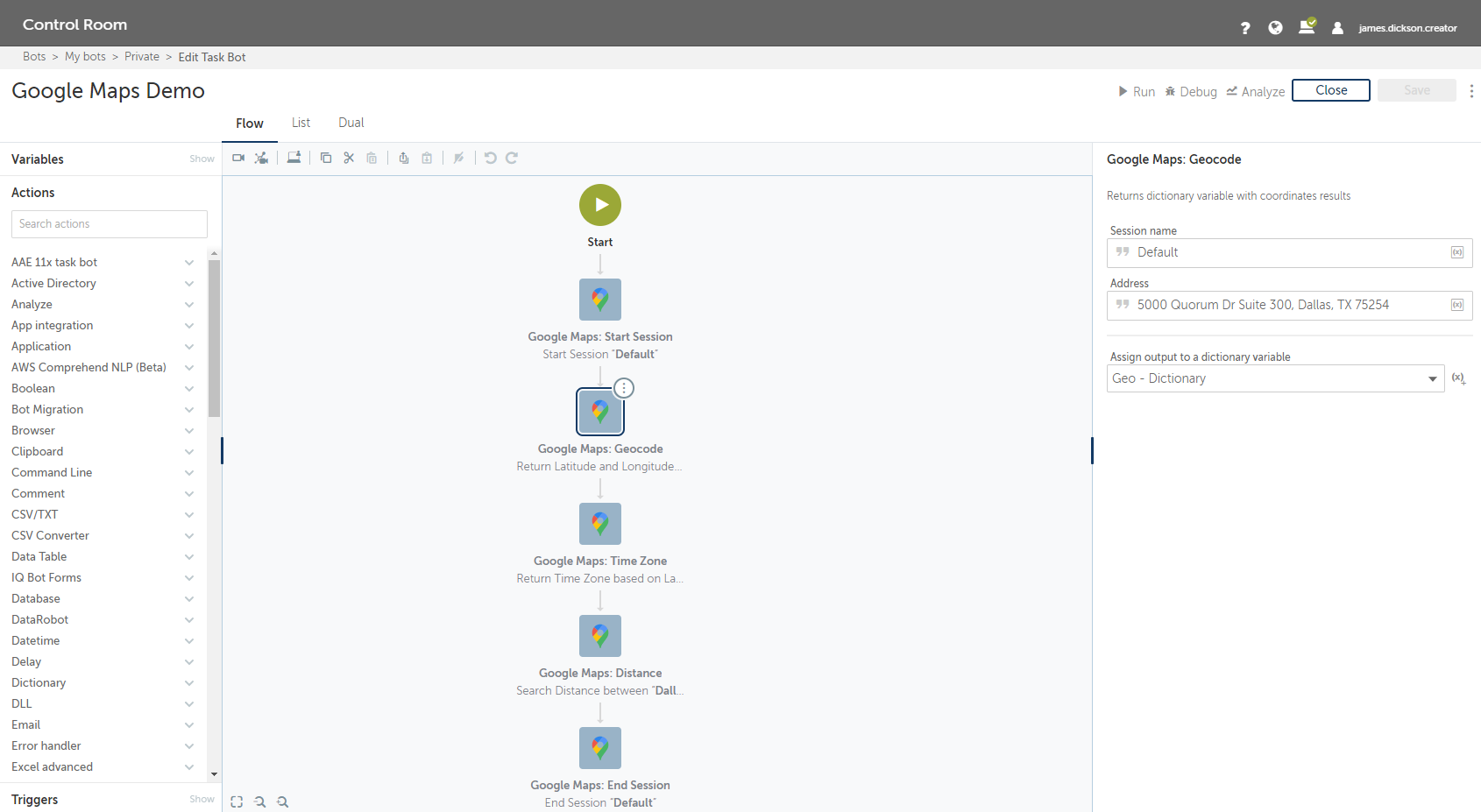Screen dimensions: 1481x812
Task: Show the Variables panel
Action: (x=202, y=159)
